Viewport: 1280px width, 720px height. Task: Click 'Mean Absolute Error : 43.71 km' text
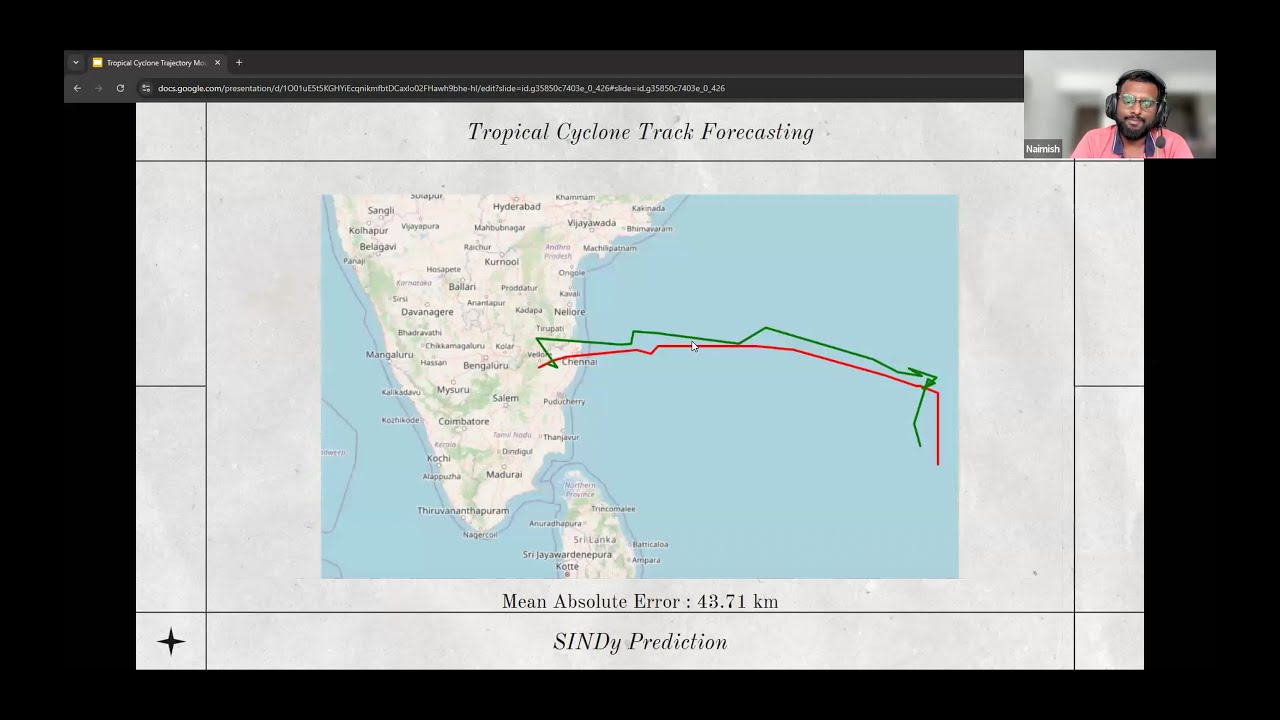[x=640, y=601]
